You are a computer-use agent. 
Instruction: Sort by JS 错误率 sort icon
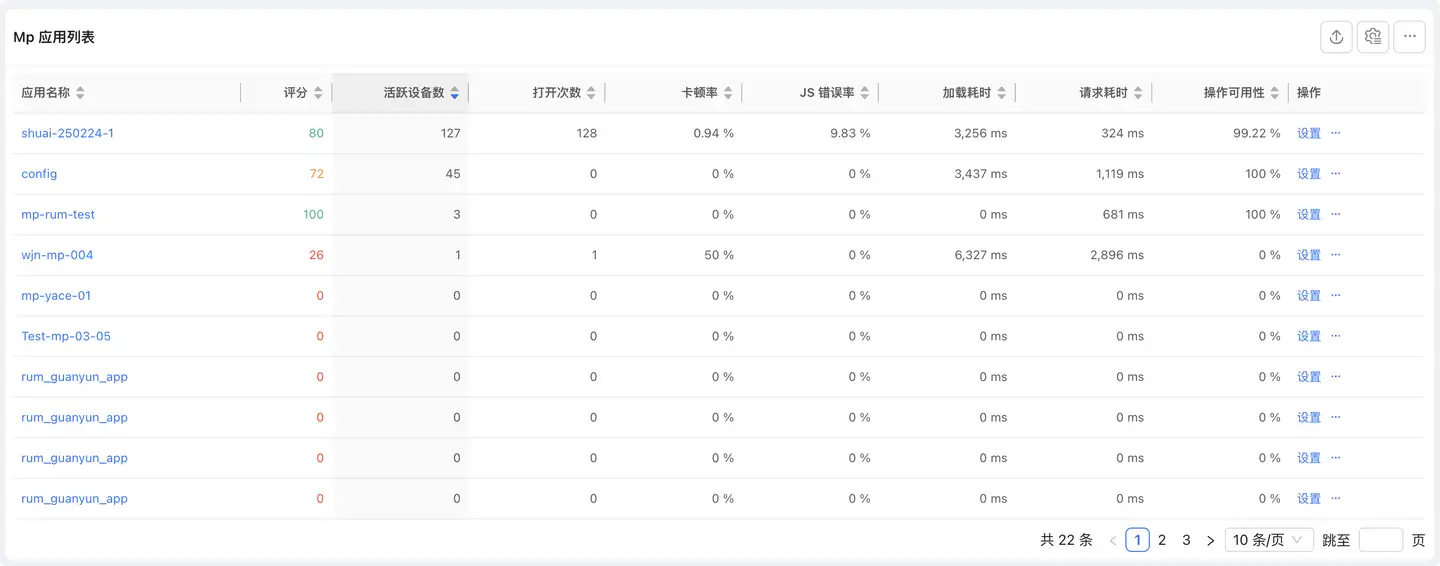pos(865,93)
